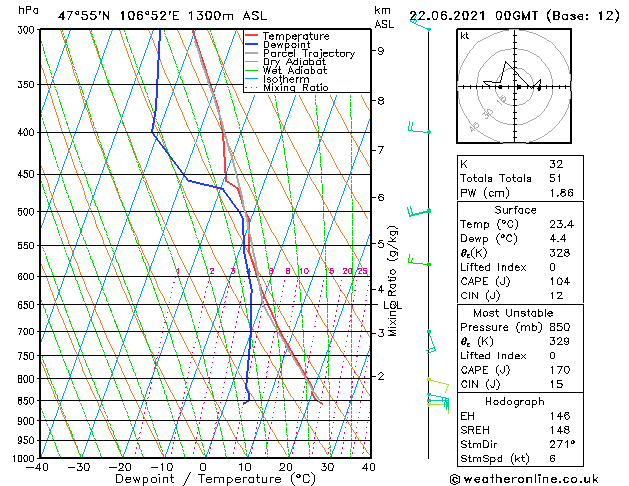Click the date '22.06.2021 00GMT (Base: 12)'
This screenshot has width=629, height=486.
point(514,16)
